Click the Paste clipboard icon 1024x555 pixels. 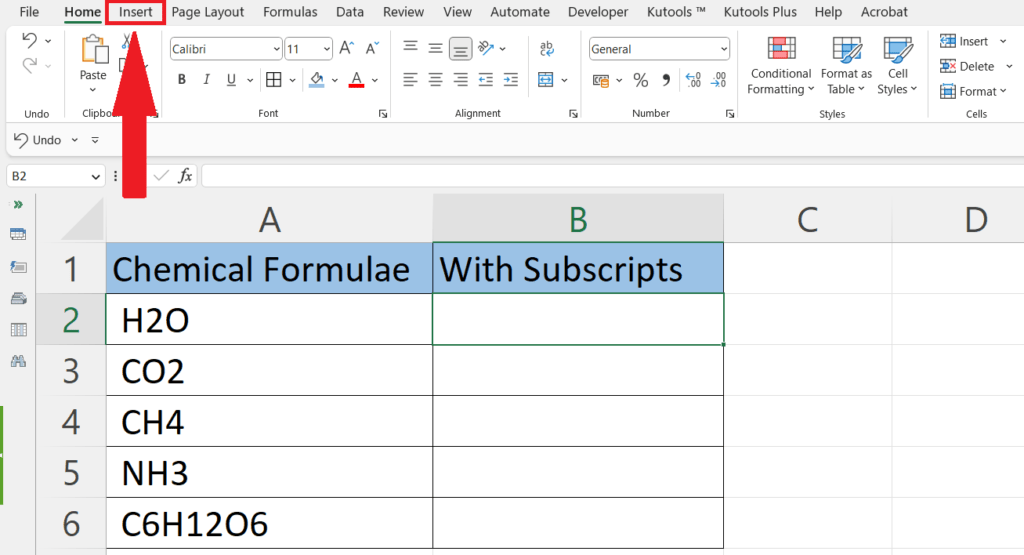point(93,50)
